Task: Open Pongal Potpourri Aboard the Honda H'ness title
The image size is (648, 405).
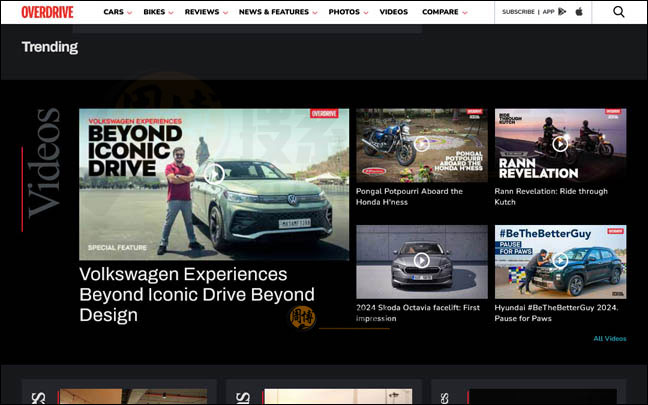Action: coord(409,197)
